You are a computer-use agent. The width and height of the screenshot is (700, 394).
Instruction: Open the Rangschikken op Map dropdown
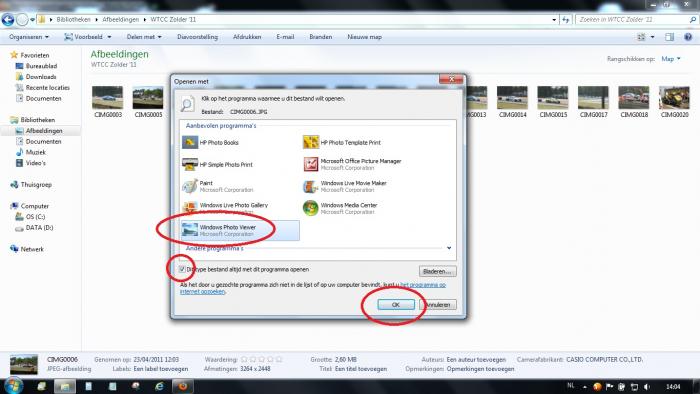pos(671,59)
